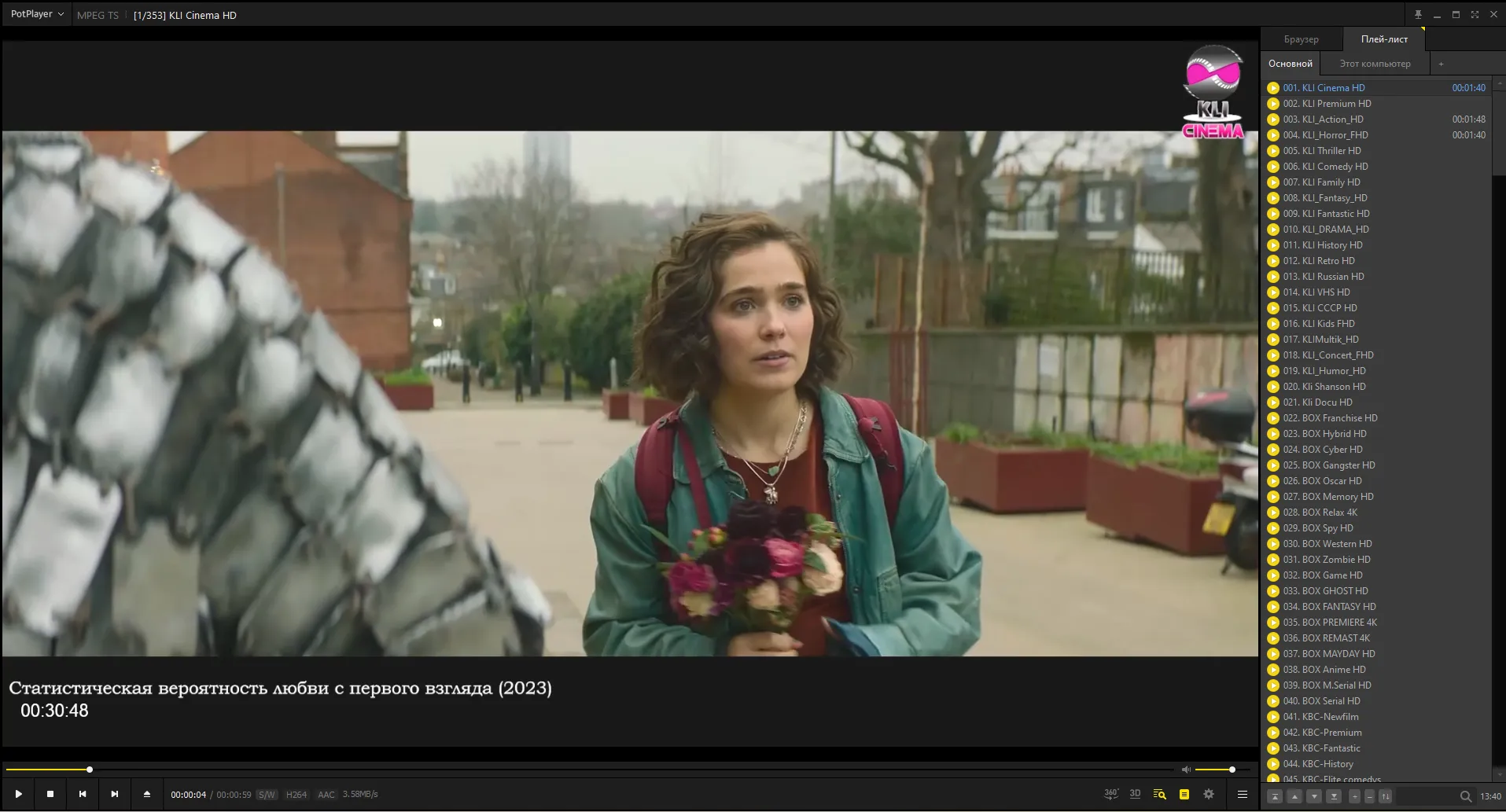Click the Eject (open file) button
1506x812 pixels.
(x=147, y=794)
